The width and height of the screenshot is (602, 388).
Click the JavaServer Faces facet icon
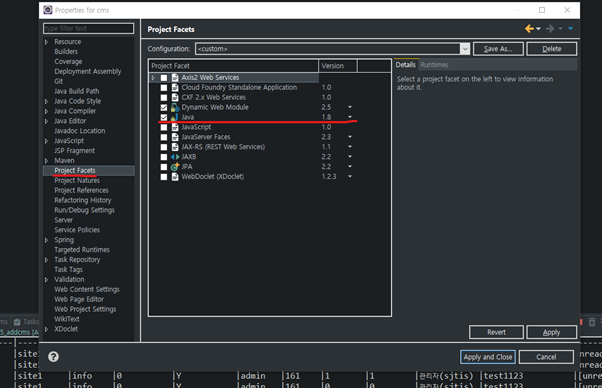[x=175, y=137]
